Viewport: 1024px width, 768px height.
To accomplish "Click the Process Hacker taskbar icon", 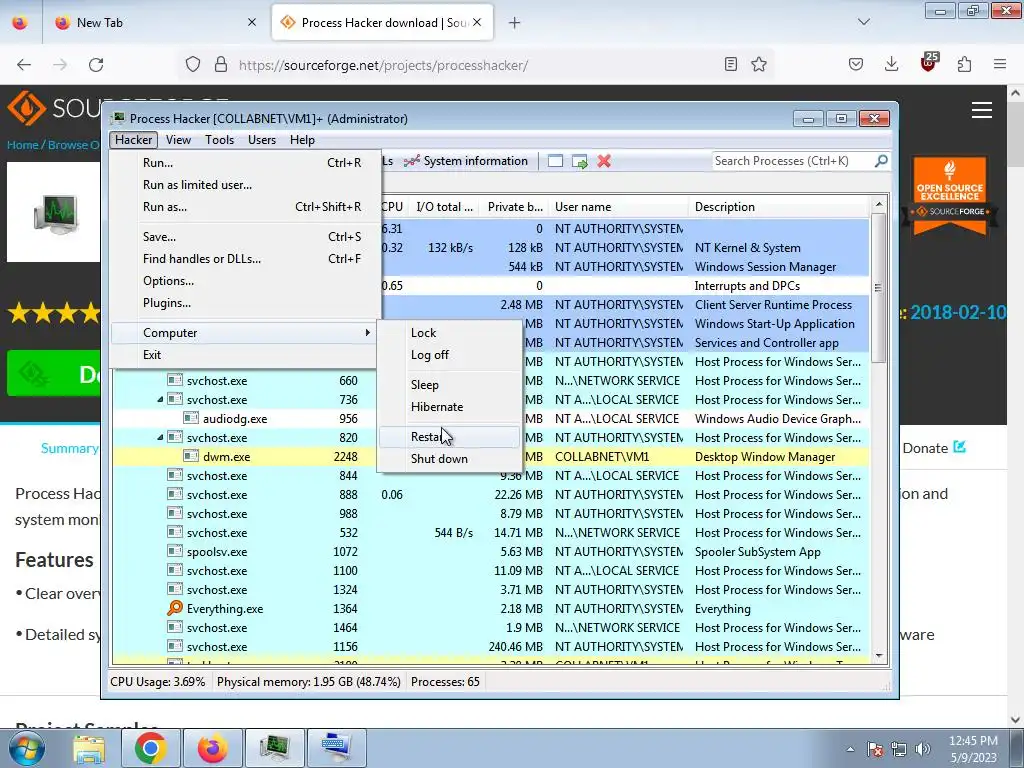I will point(274,748).
